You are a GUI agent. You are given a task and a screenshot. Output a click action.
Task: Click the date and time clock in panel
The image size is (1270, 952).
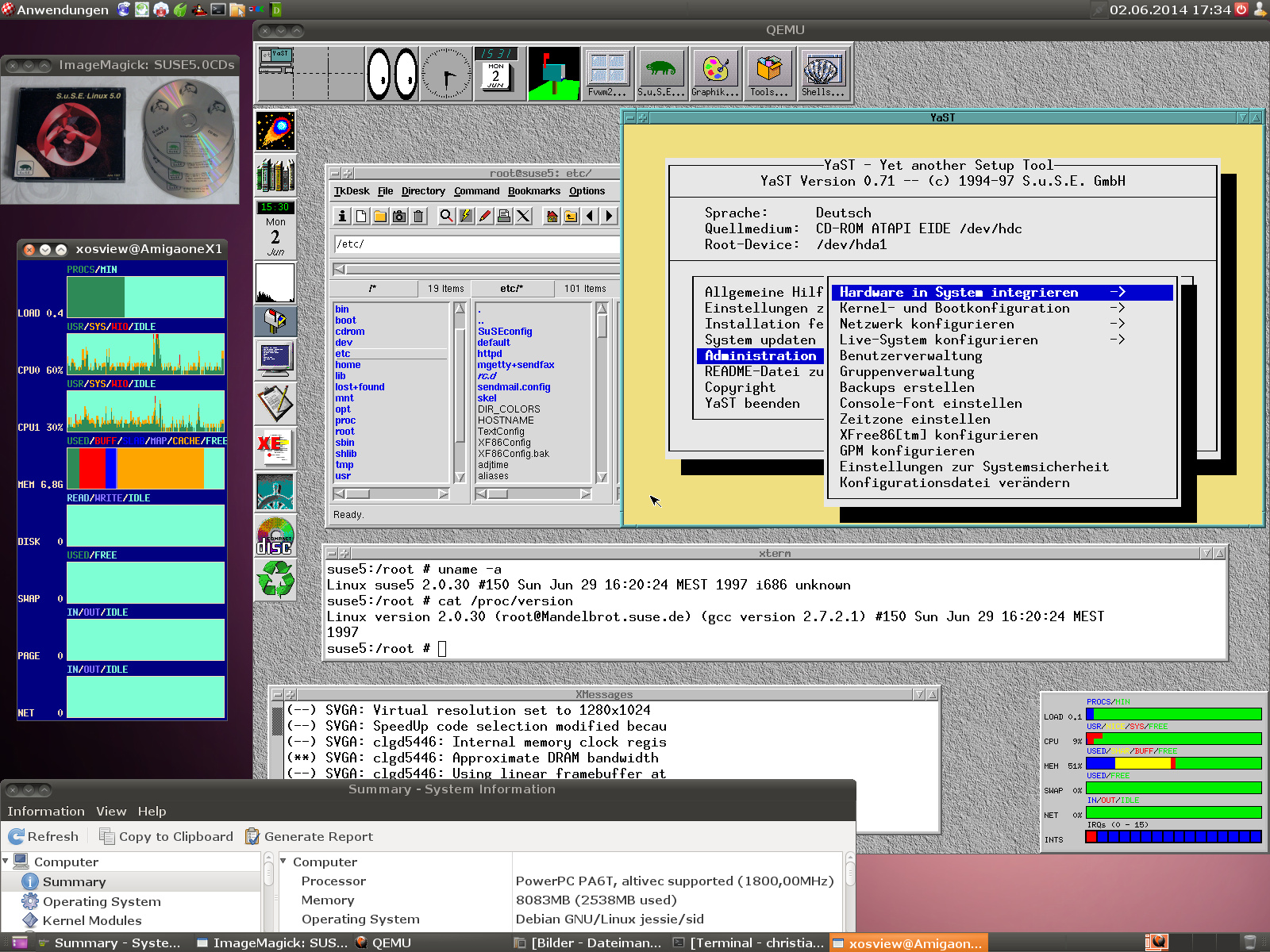[x=1170, y=10]
